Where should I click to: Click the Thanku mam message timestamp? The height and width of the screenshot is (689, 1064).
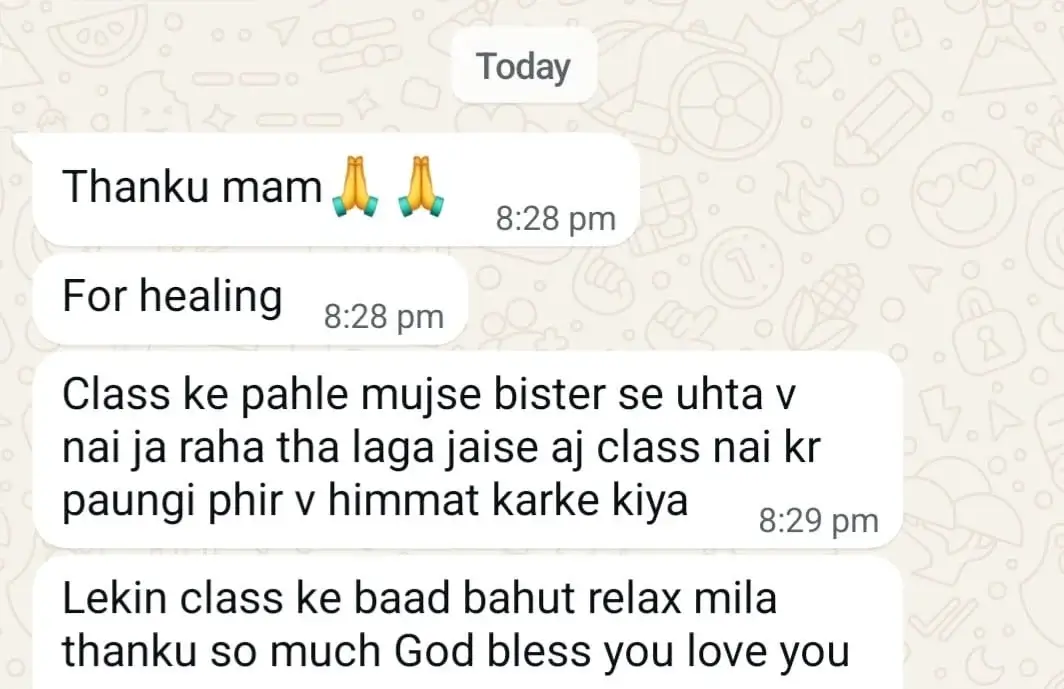555,219
